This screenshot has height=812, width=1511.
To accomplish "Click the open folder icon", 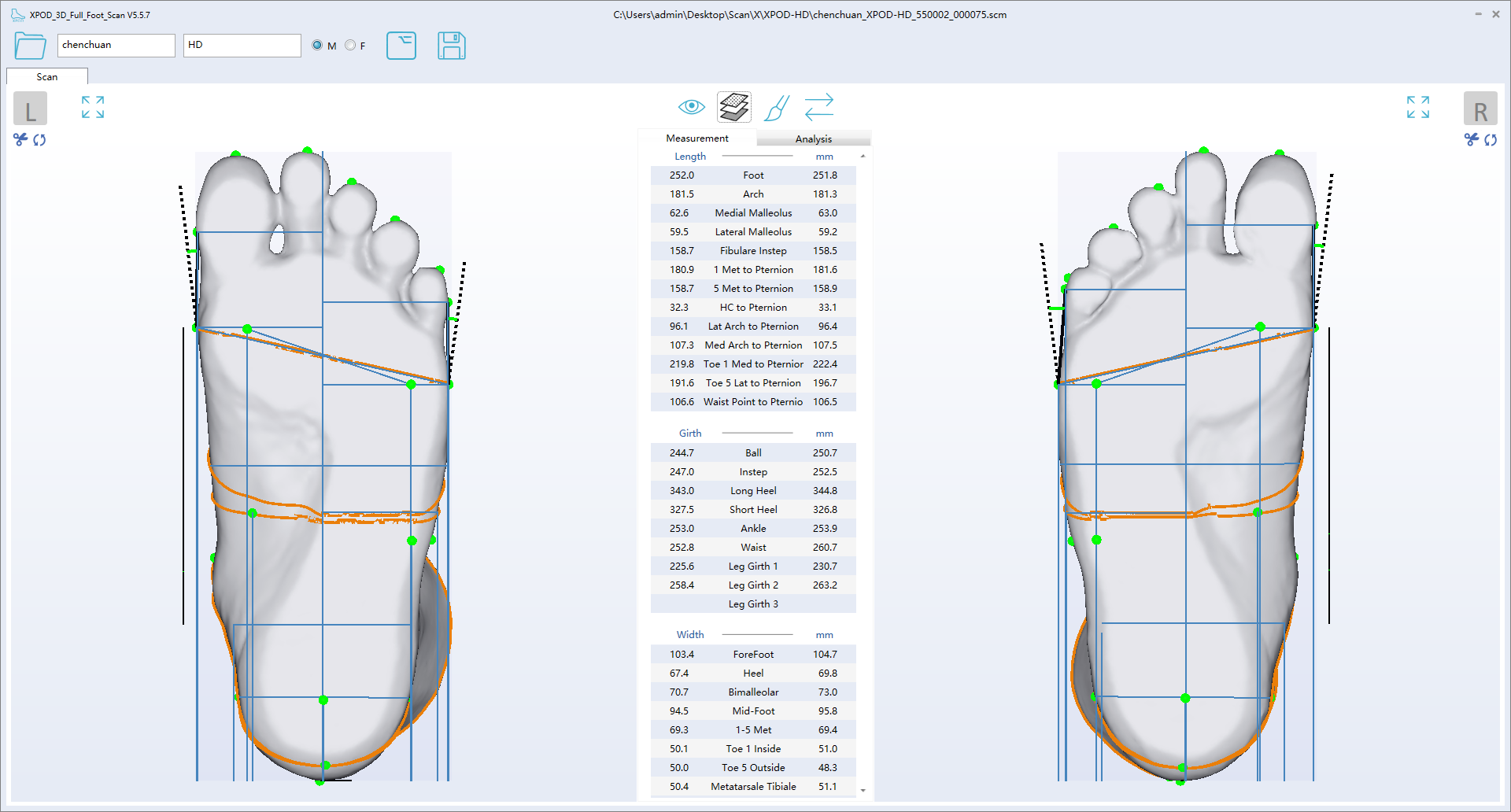I will point(30,46).
